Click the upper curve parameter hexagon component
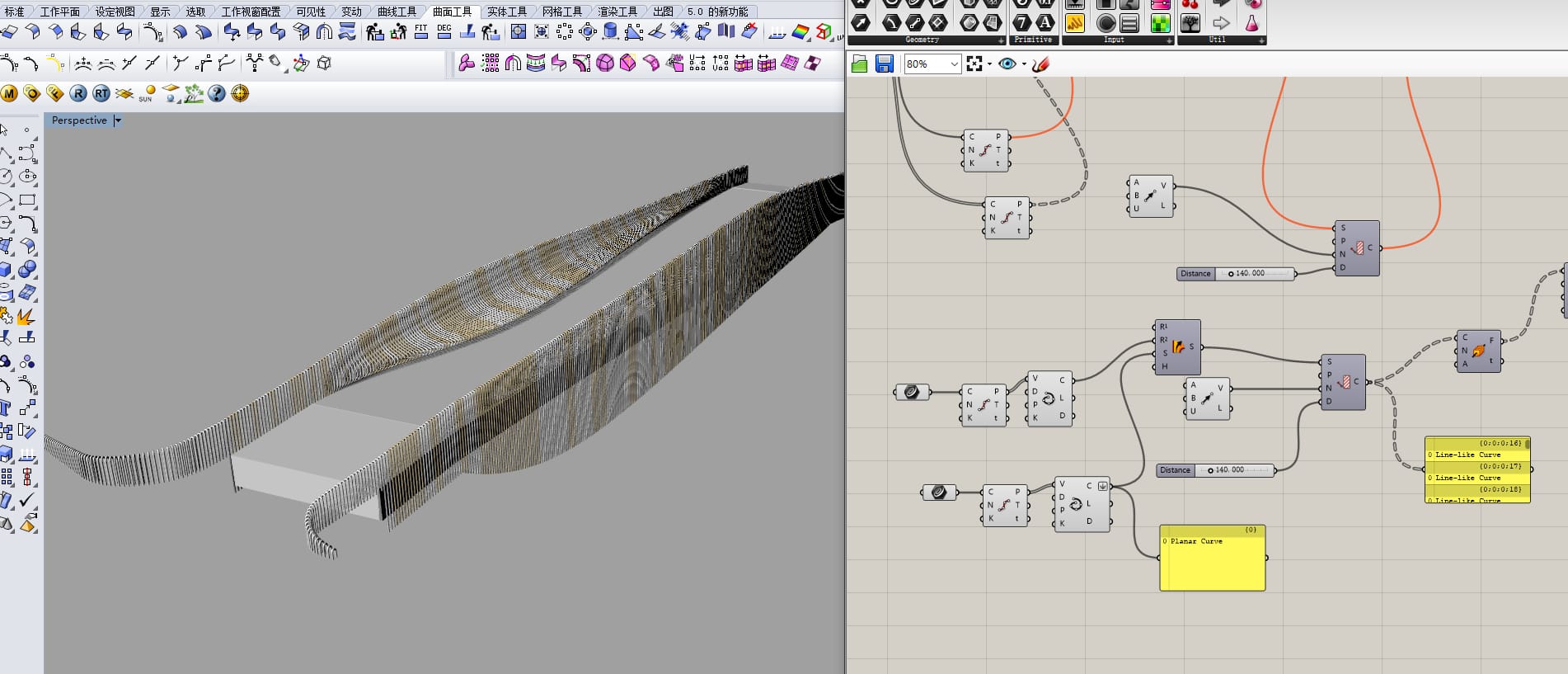Viewport: 1568px width, 674px height. [x=912, y=392]
